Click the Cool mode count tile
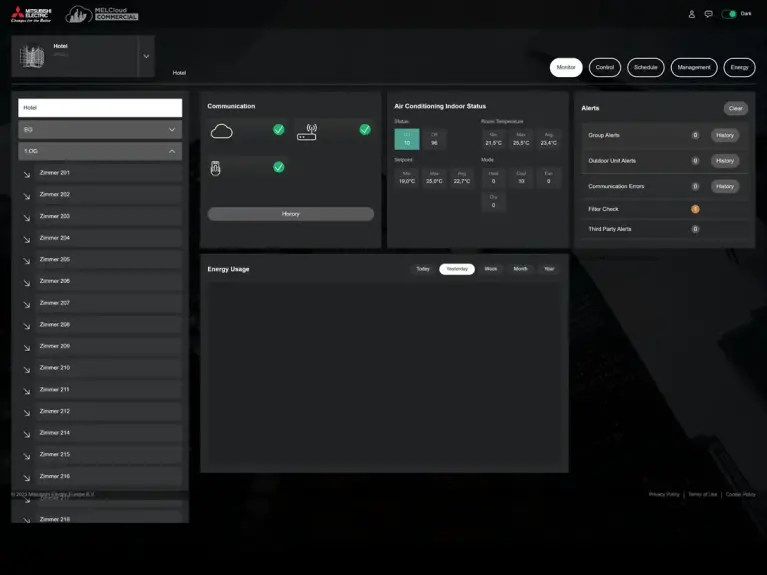Viewport: 767px width, 575px height. (521, 178)
